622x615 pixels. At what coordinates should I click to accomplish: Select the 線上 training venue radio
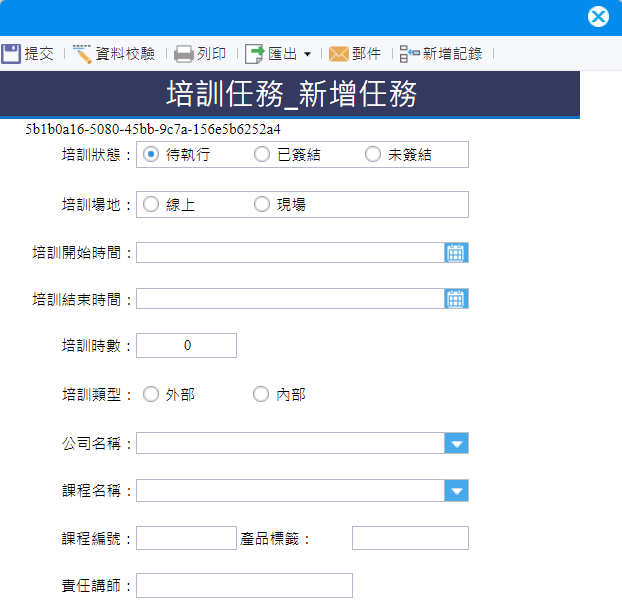pos(151,204)
